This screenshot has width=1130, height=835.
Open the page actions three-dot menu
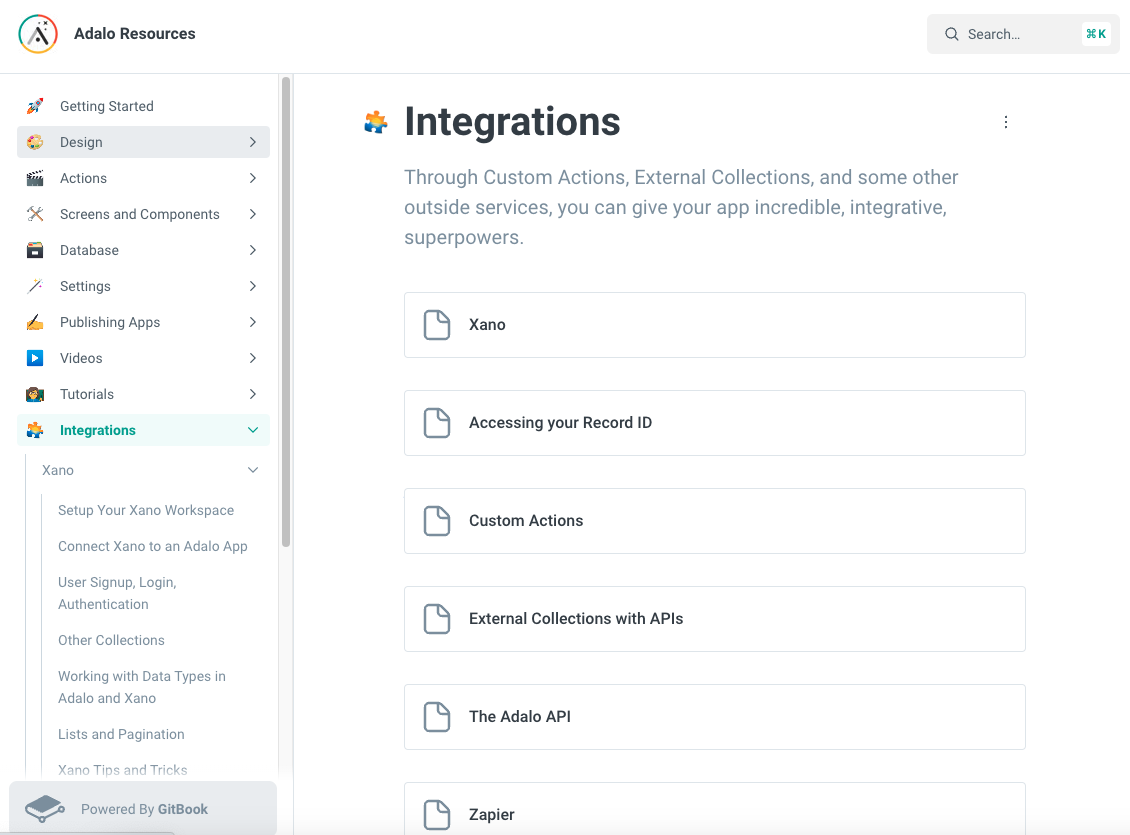click(x=1005, y=122)
